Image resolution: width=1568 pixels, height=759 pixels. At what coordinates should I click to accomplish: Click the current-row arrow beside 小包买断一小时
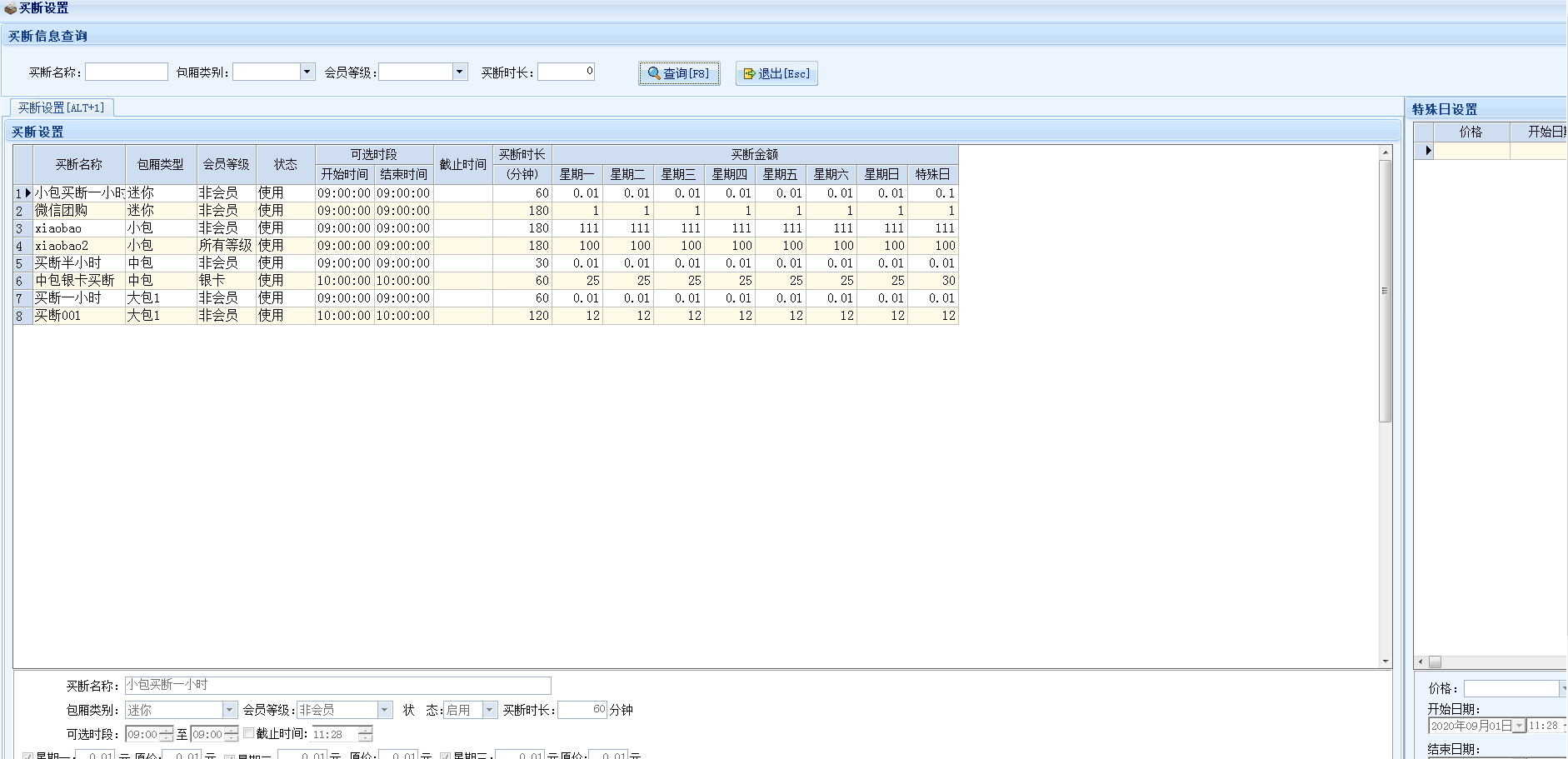pyautogui.click(x=27, y=193)
